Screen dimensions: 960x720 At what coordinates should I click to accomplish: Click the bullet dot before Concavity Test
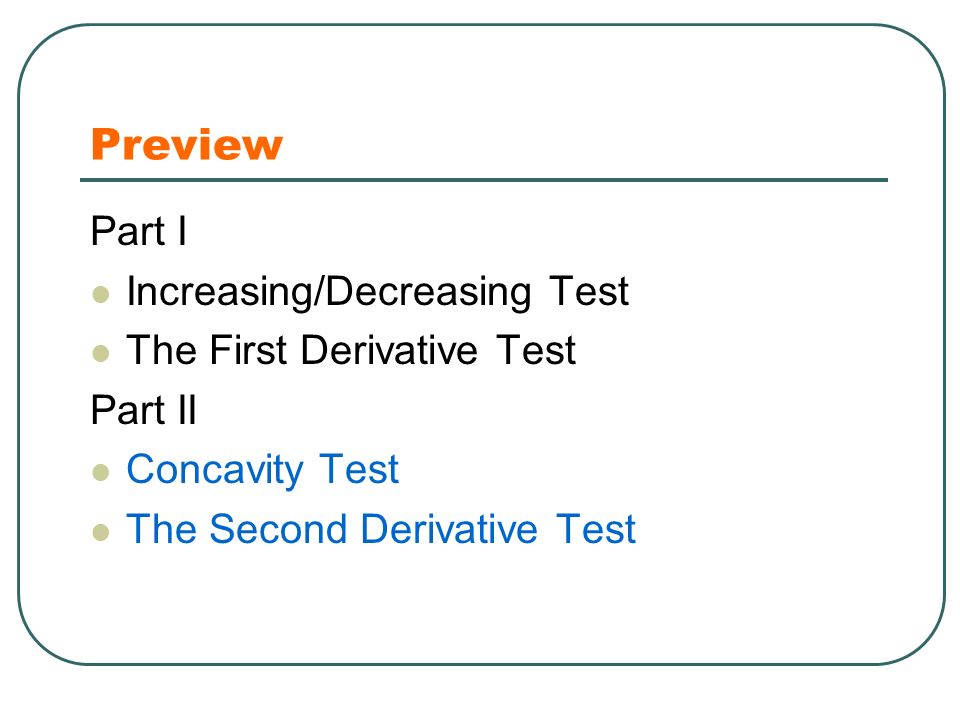point(101,473)
